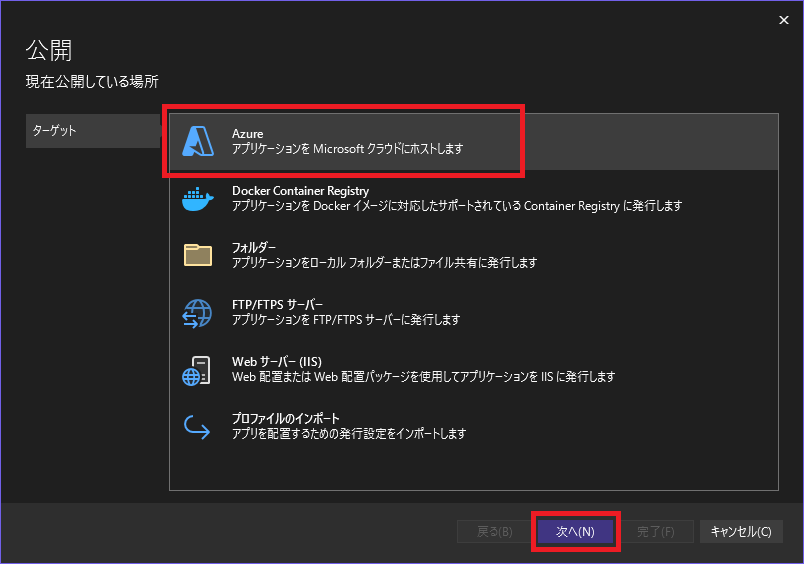804x564 pixels.
Task: Click description 発行設定をインポートします
Action: click(349, 433)
